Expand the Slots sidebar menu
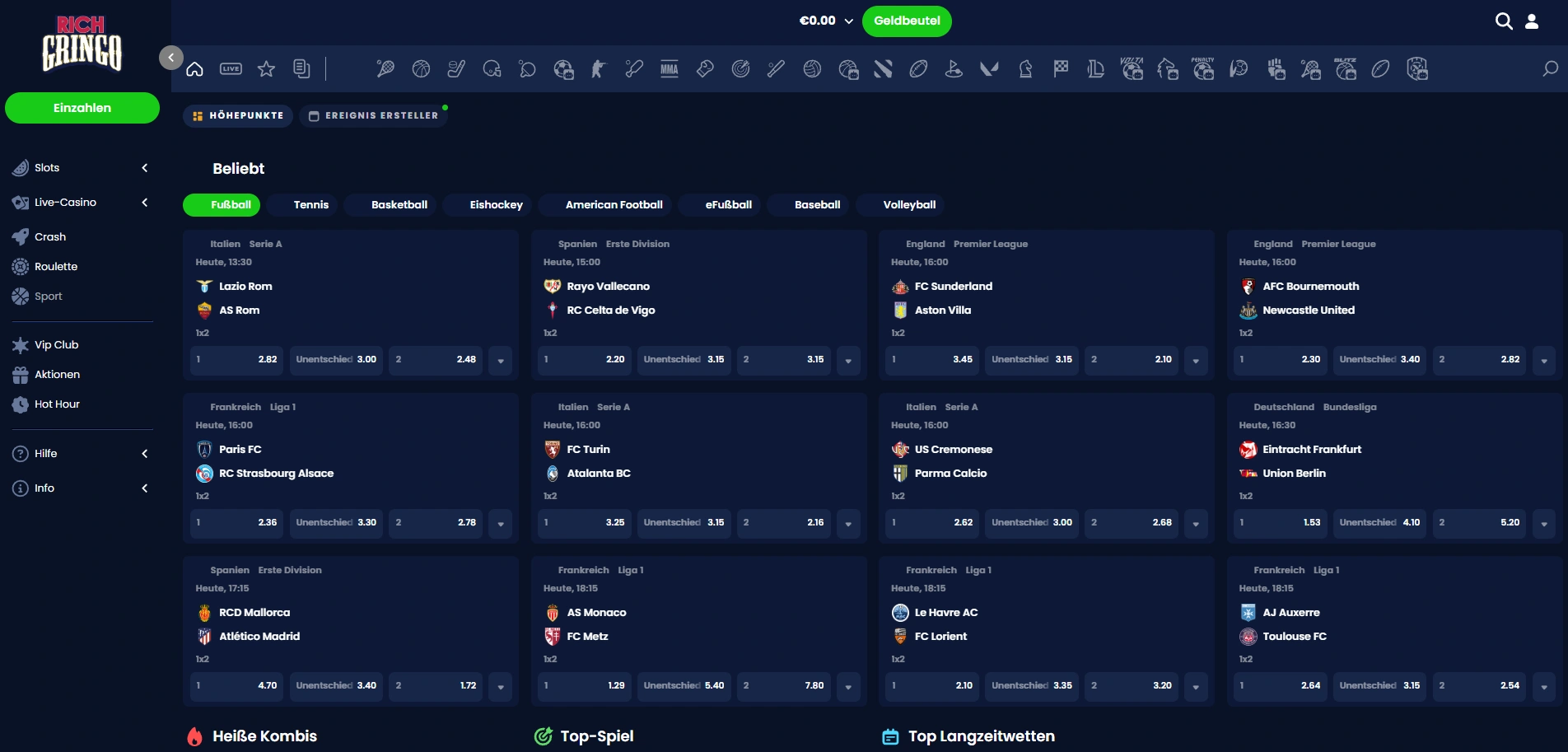 (x=145, y=168)
